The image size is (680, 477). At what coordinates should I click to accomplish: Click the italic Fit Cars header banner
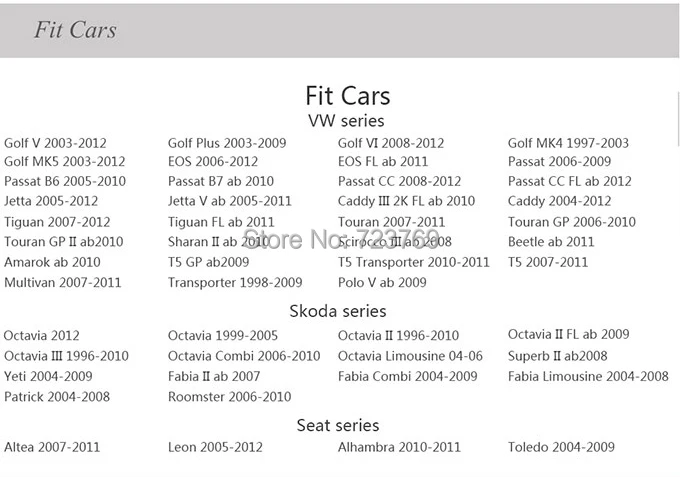pyautogui.click(x=340, y=30)
